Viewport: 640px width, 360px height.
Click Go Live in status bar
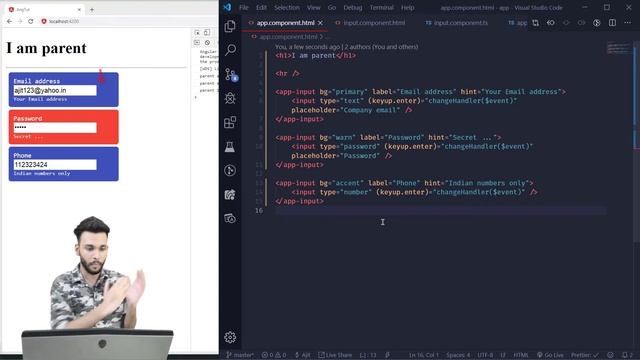(550, 355)
